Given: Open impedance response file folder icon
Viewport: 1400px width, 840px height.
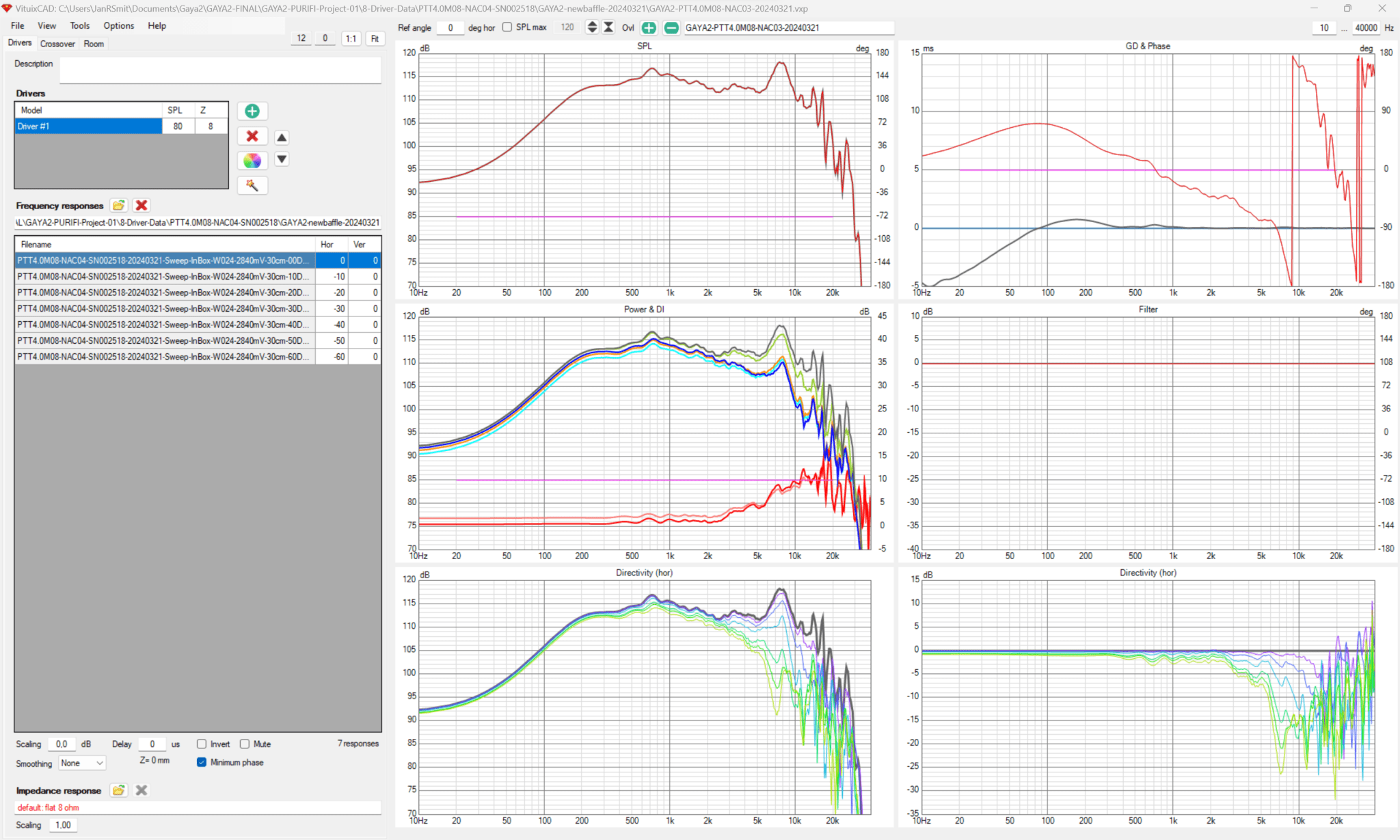Looking at the screenshot, I should coord(119,790).
